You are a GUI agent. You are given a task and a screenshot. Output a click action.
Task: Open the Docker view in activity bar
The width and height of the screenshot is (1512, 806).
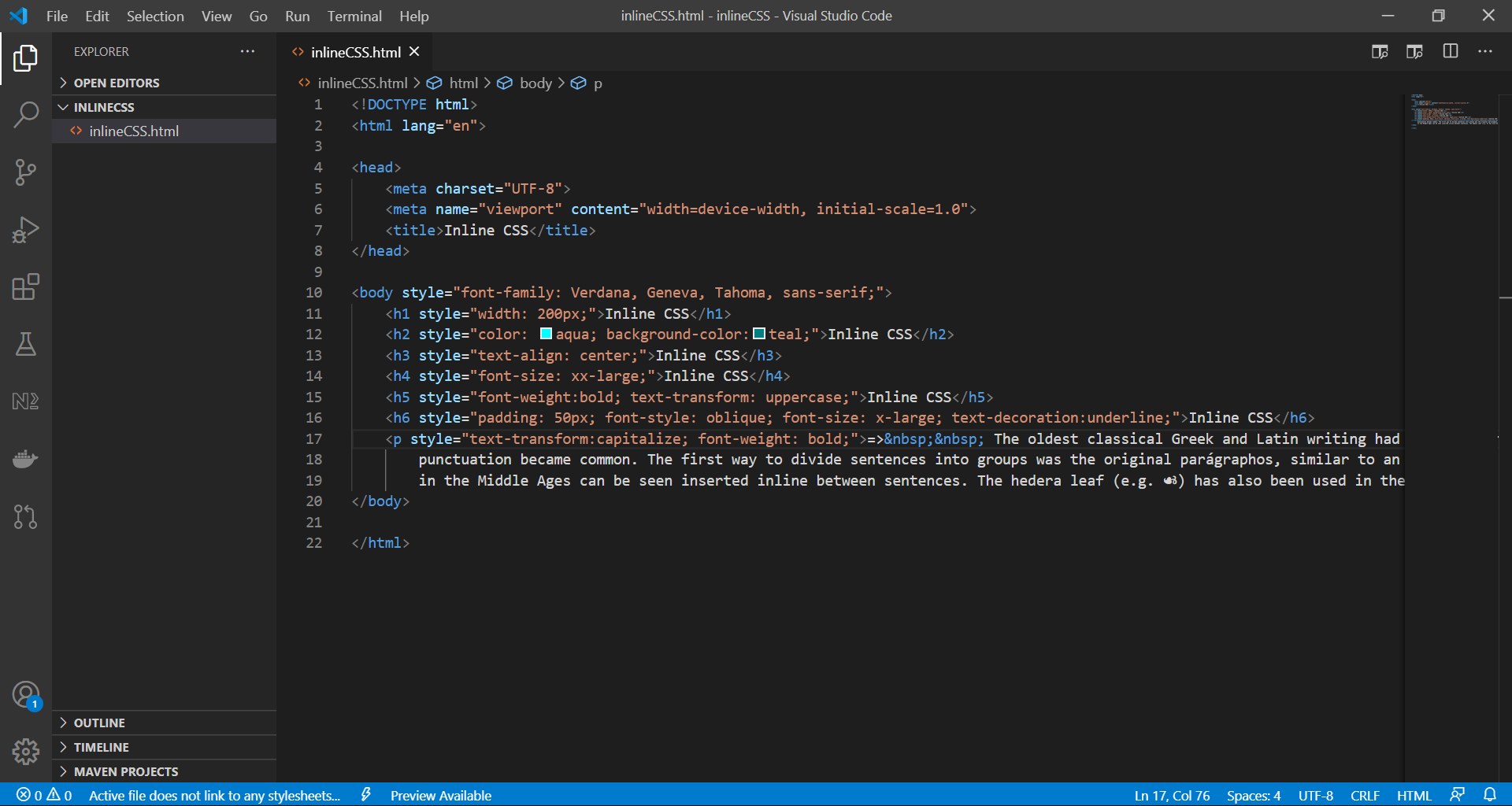[x=26, y=459]
